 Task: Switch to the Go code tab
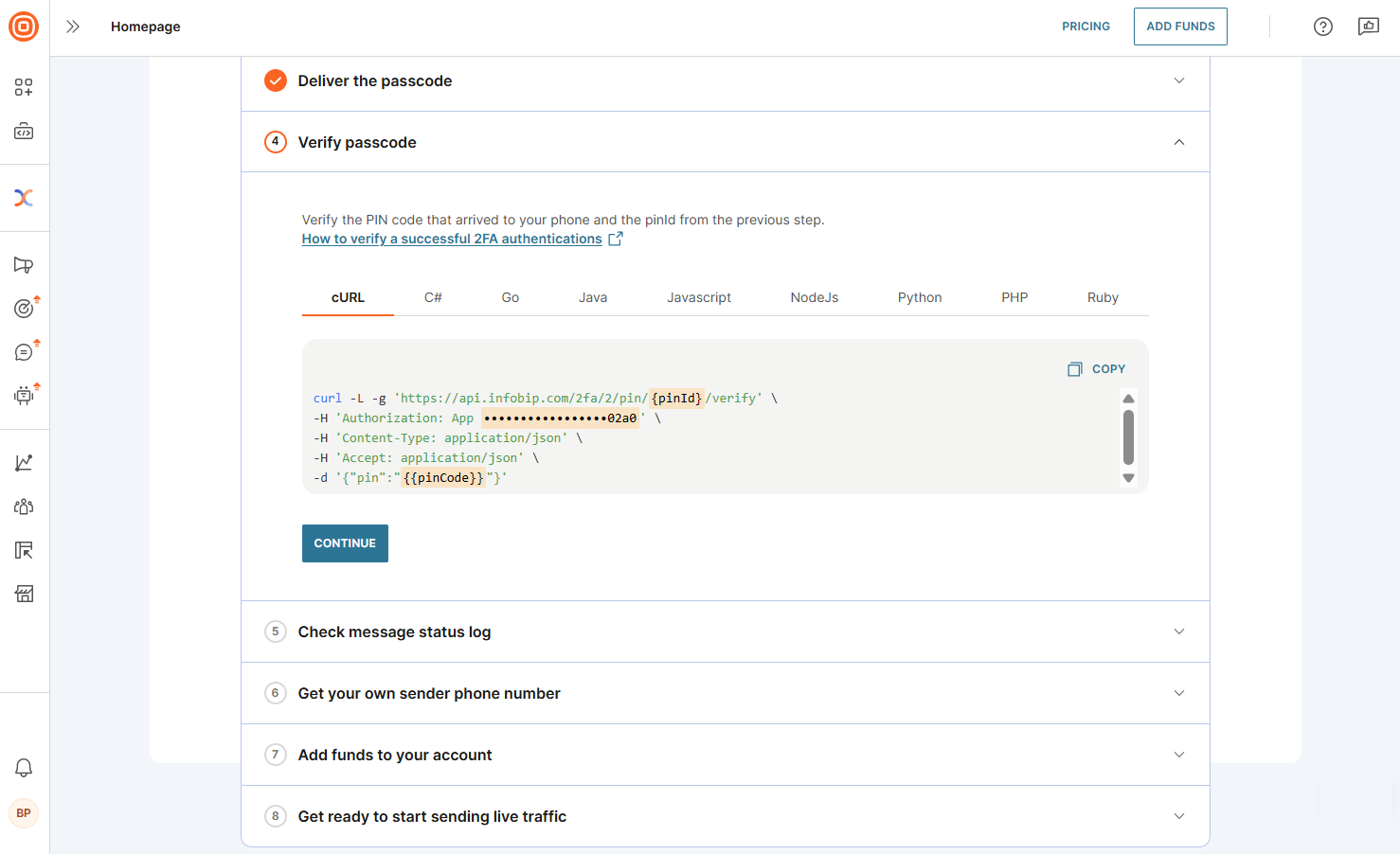[x=511, y=297]
